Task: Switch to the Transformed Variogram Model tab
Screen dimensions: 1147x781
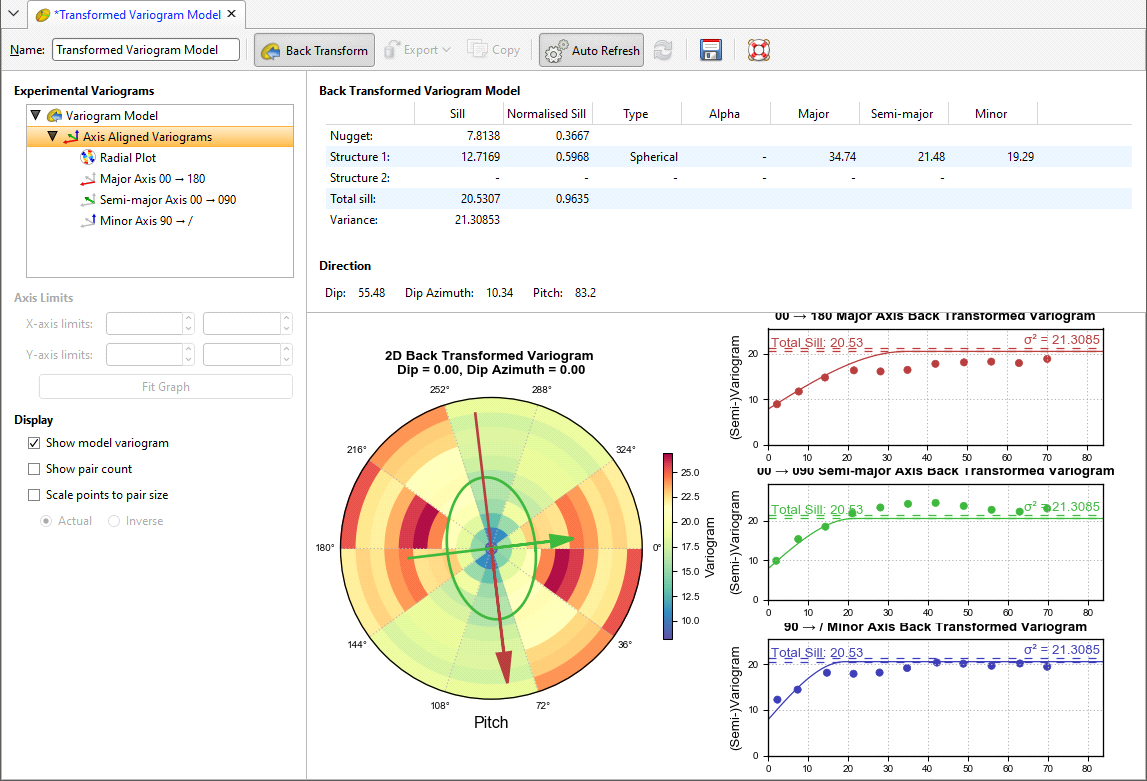Action: [x=130, y=15]
